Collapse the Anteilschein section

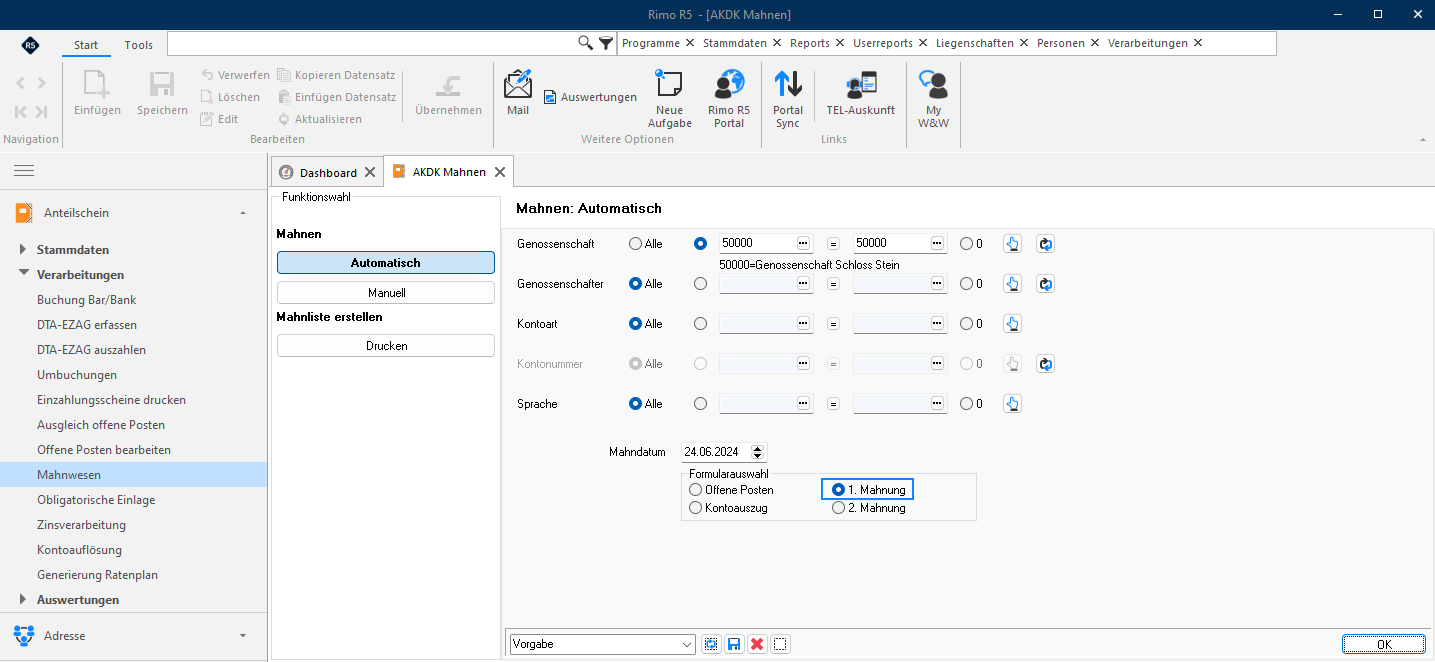pos(243,213)
